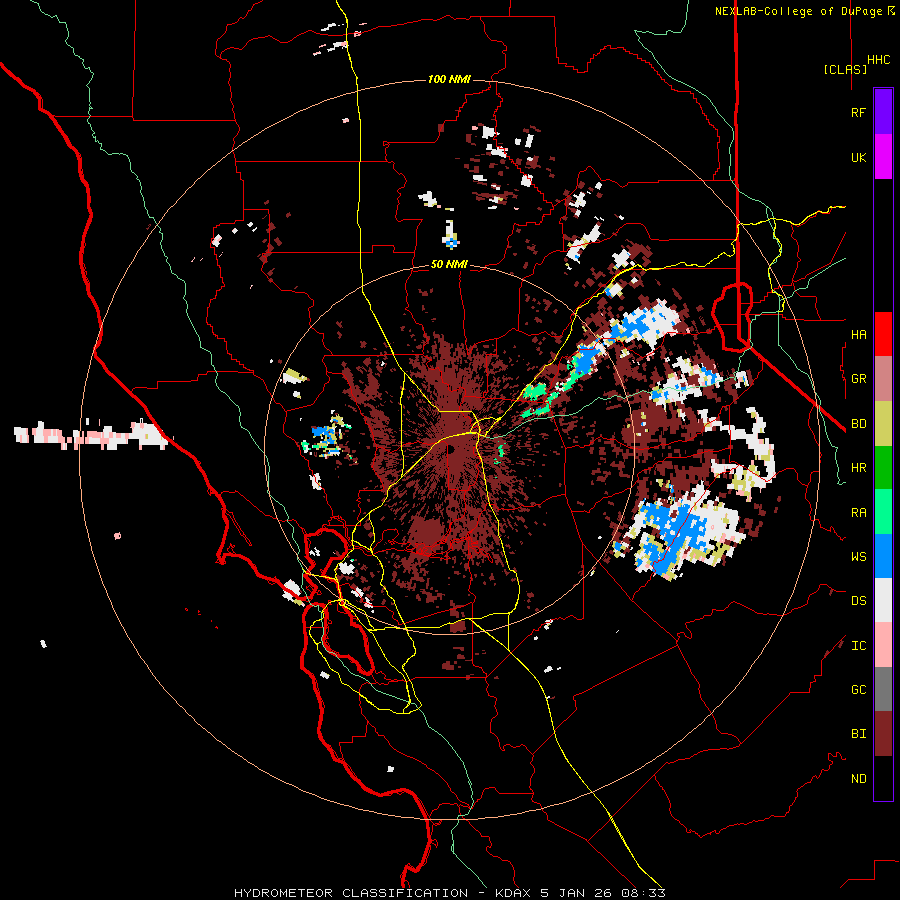This screenshot has height=900, width=900.
Task: Select the olive-yellow BD legend swatch
Action: pyautogui.click(x=883, y=424)
